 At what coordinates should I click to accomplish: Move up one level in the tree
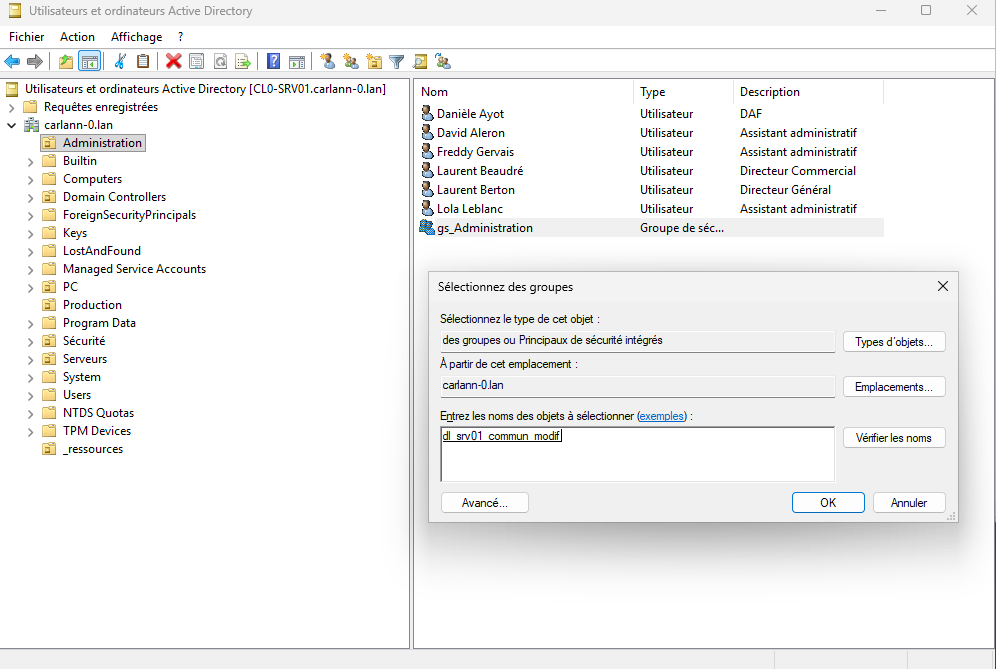[x=65, y=62]
